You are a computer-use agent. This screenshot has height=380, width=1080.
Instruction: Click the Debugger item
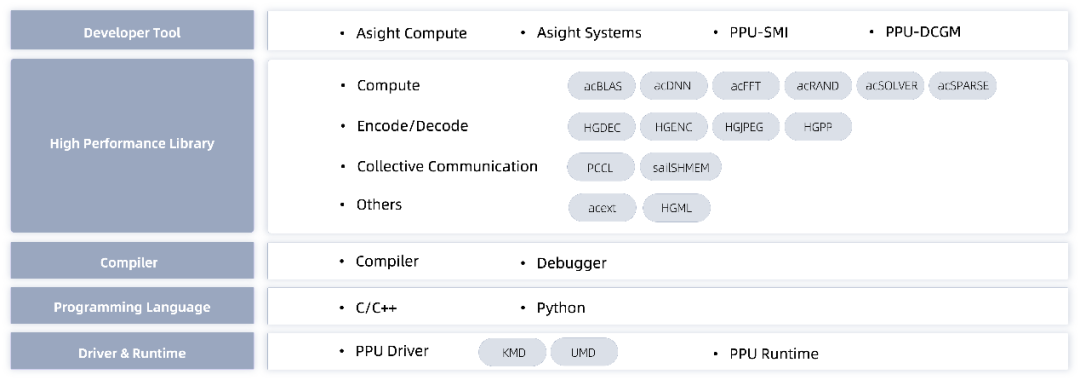tap(572, 263)
